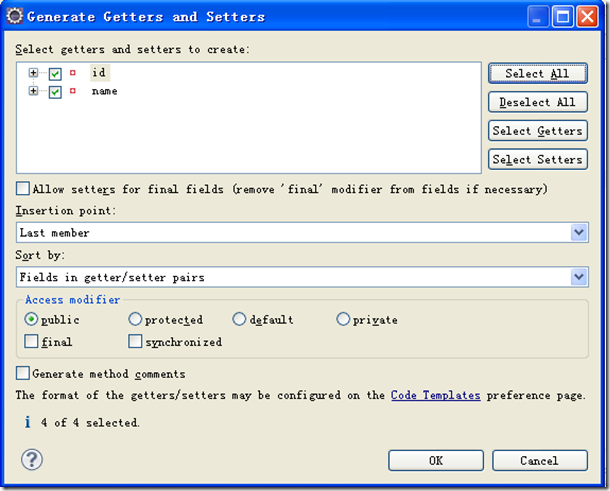Uncheck the name field checkbox
This screenshot has width=610, height=491.
click(x=55, y=91)
